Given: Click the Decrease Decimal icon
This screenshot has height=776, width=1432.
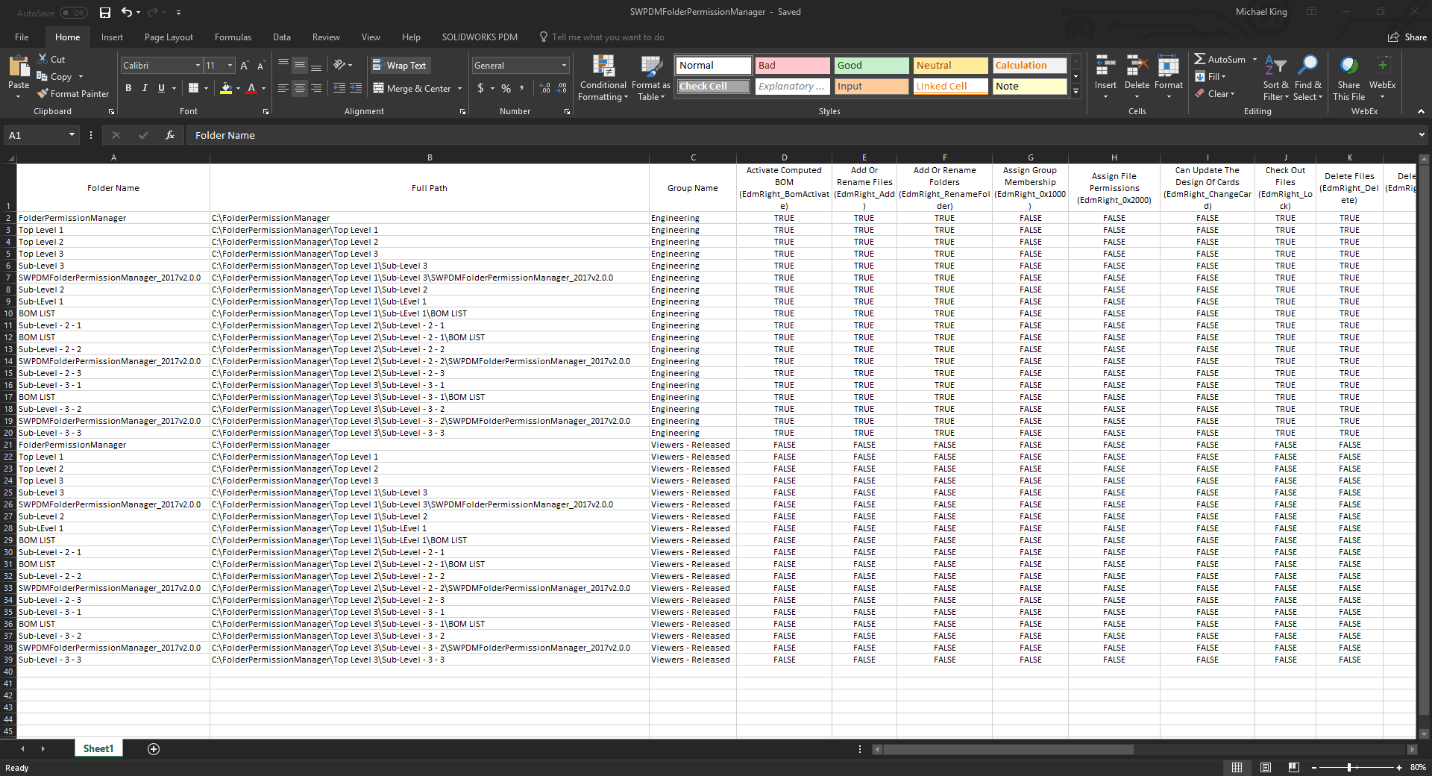Looking at the screenshot, I should point(560,88).
